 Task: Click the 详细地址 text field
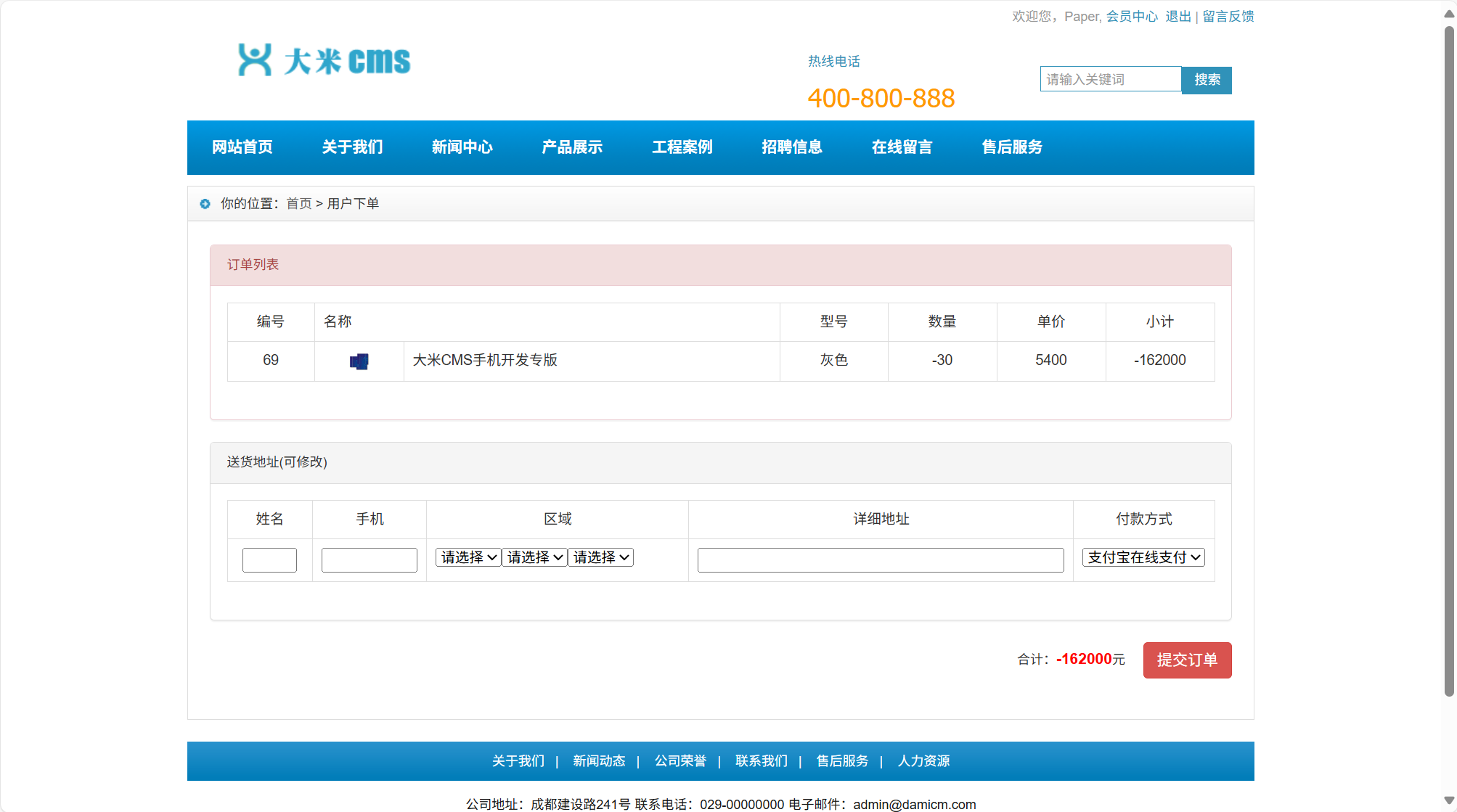coord(881,560)
